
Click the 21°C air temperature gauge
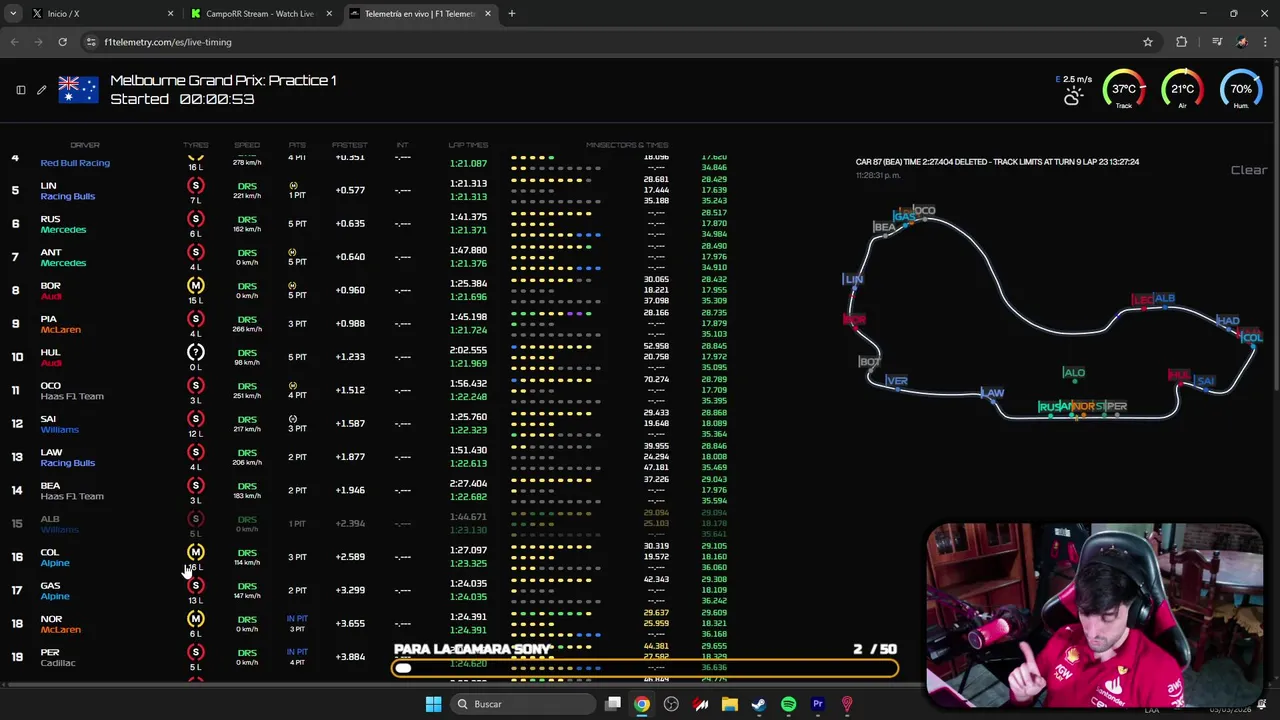(x=1182, y=89)
